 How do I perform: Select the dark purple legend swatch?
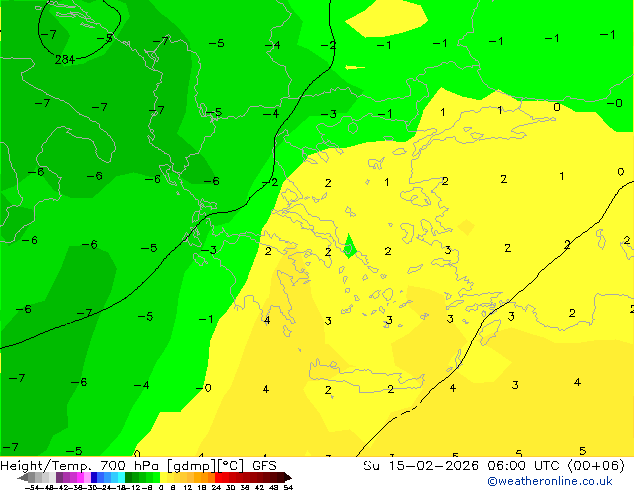pos(59,477)
